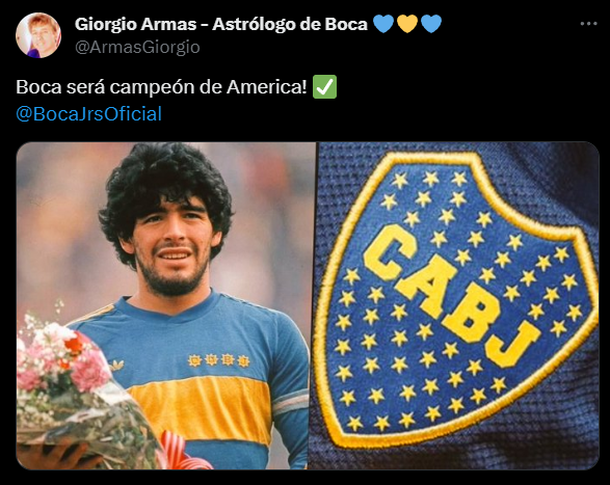Click the Adidas trefoil logo on jersey
Image resolution: width=610 pixels, height=485 pixels.
pyautogui.click(x=116, y=364)
